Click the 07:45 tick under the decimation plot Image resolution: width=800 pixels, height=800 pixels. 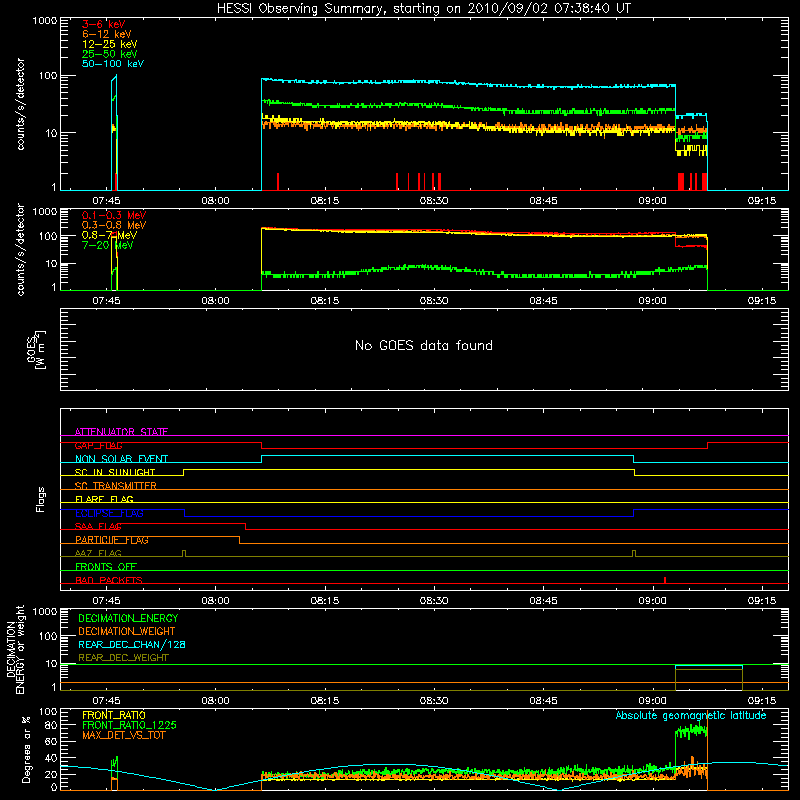pos(106,701)
